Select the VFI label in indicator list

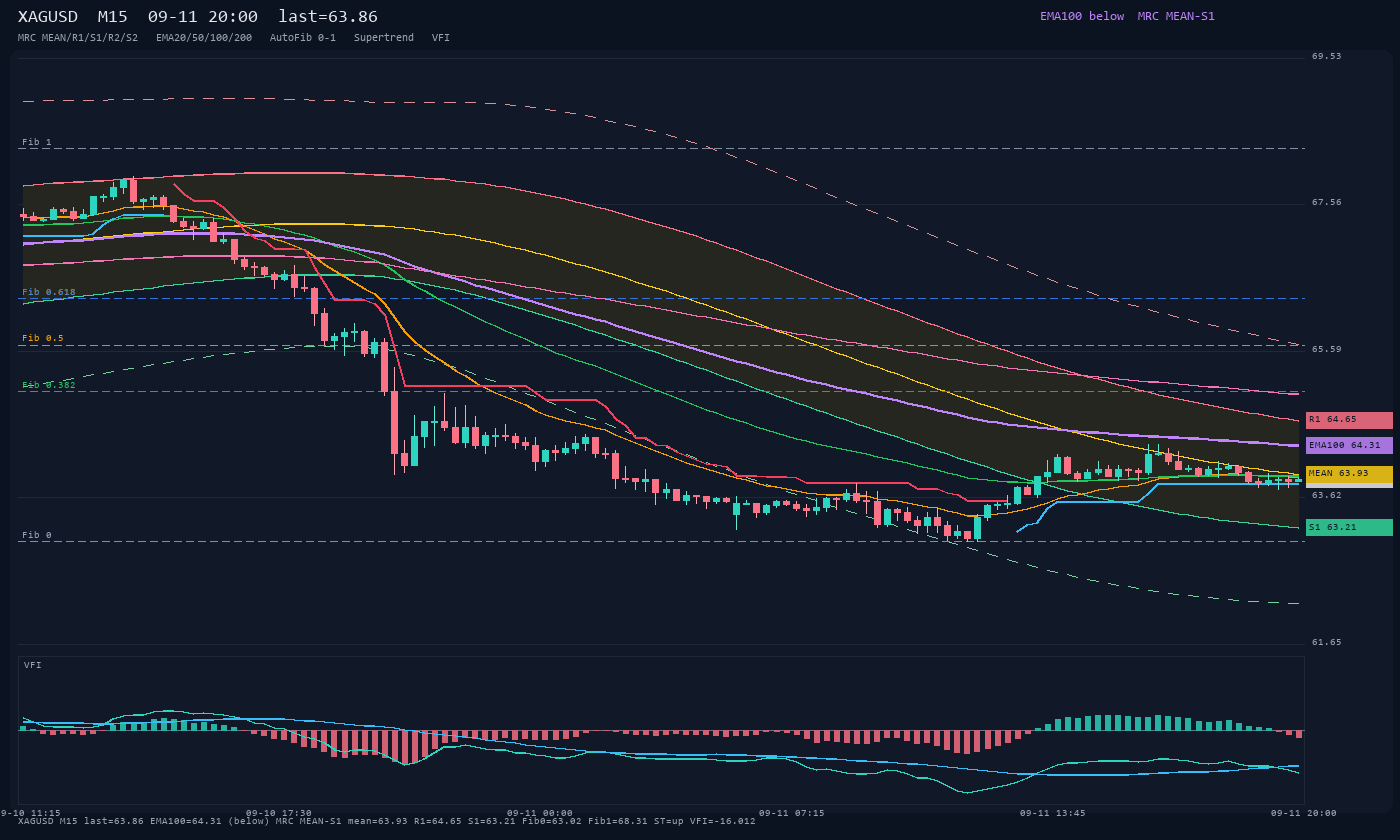click(x=441, y=38)
